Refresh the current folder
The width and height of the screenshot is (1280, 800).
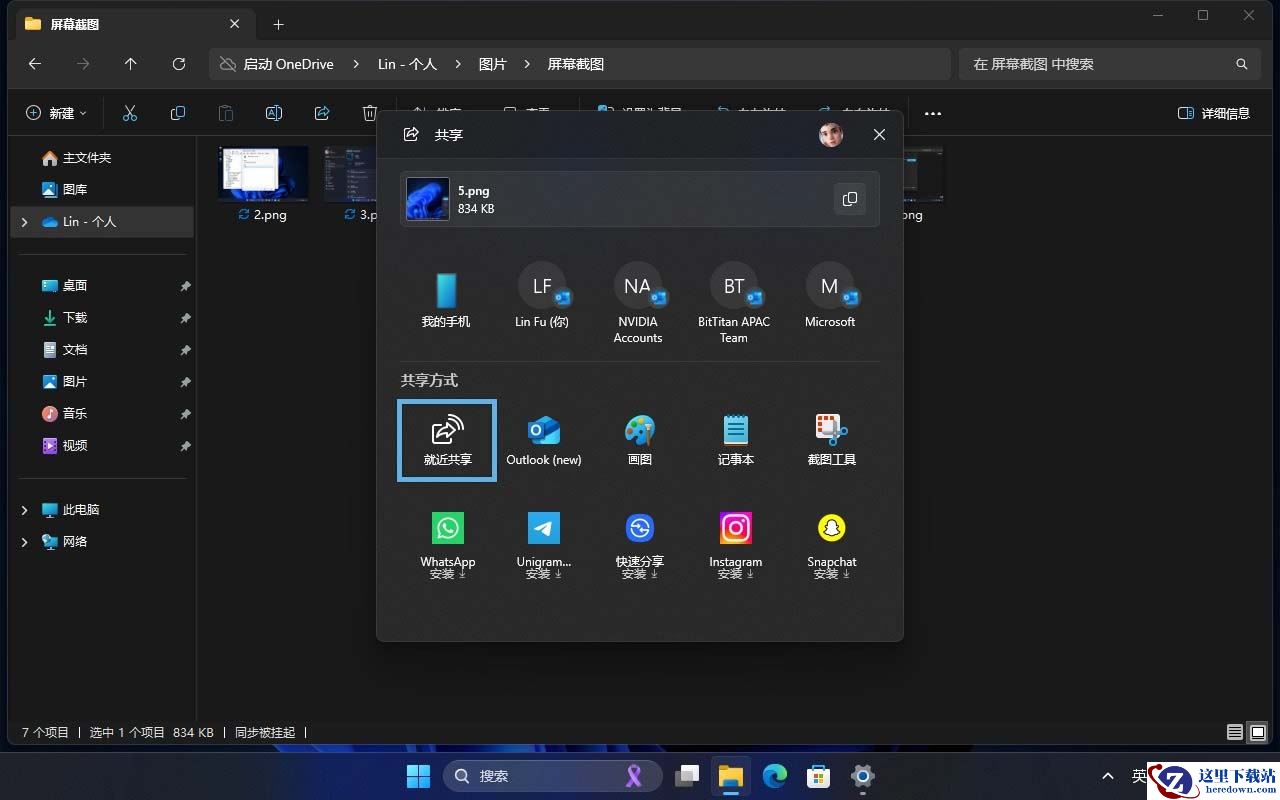[x=179, y=64]
